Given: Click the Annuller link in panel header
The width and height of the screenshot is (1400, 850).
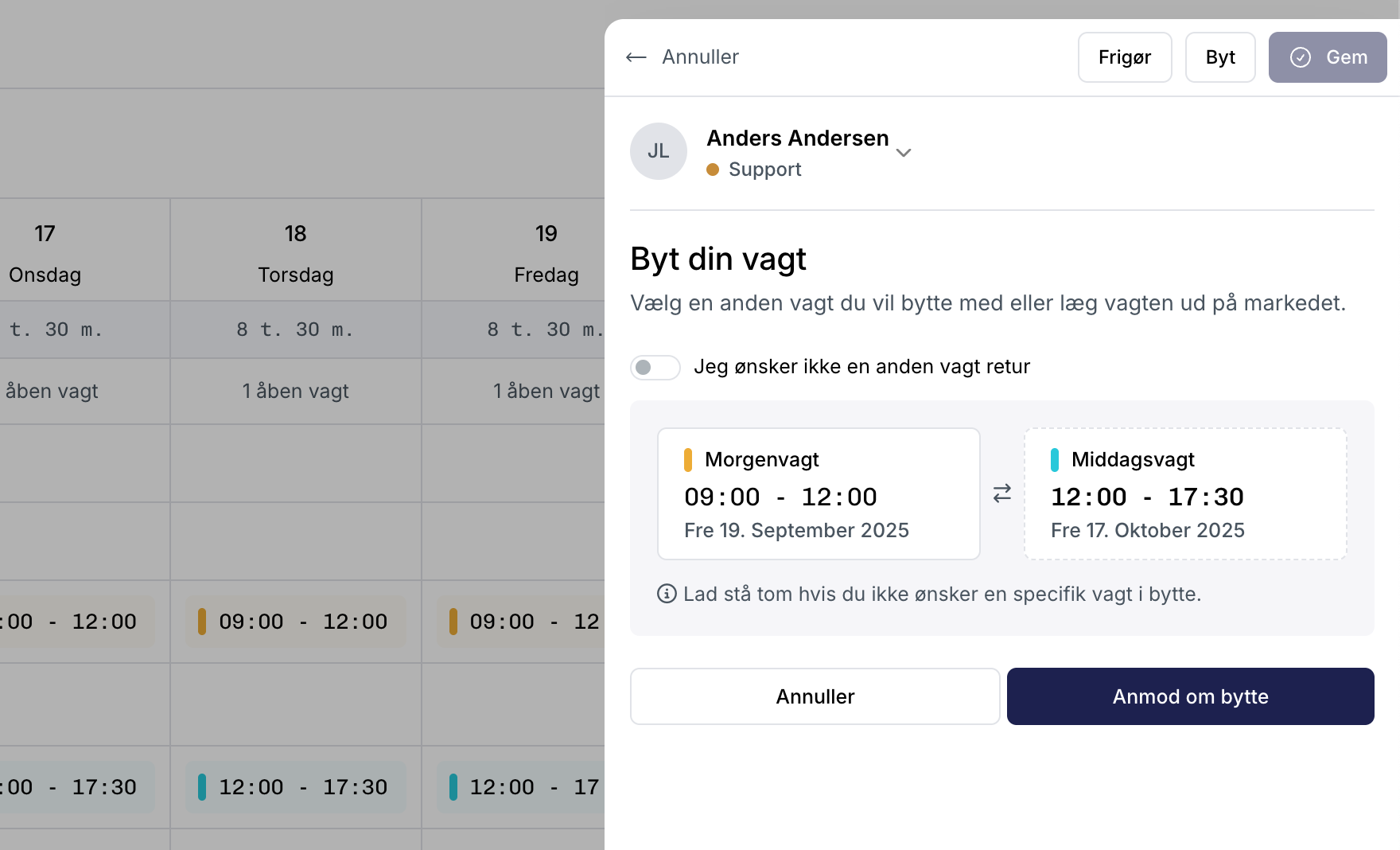Looking at the screenshot, I should [700, 57].
